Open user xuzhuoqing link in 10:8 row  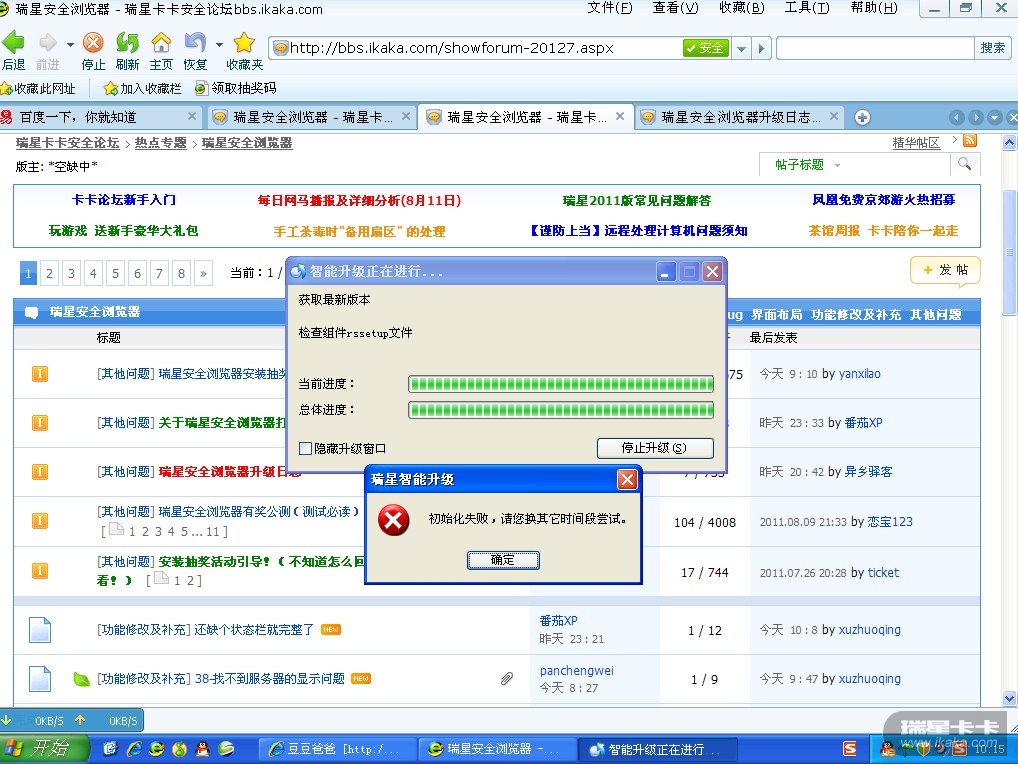tap(869, 630)
